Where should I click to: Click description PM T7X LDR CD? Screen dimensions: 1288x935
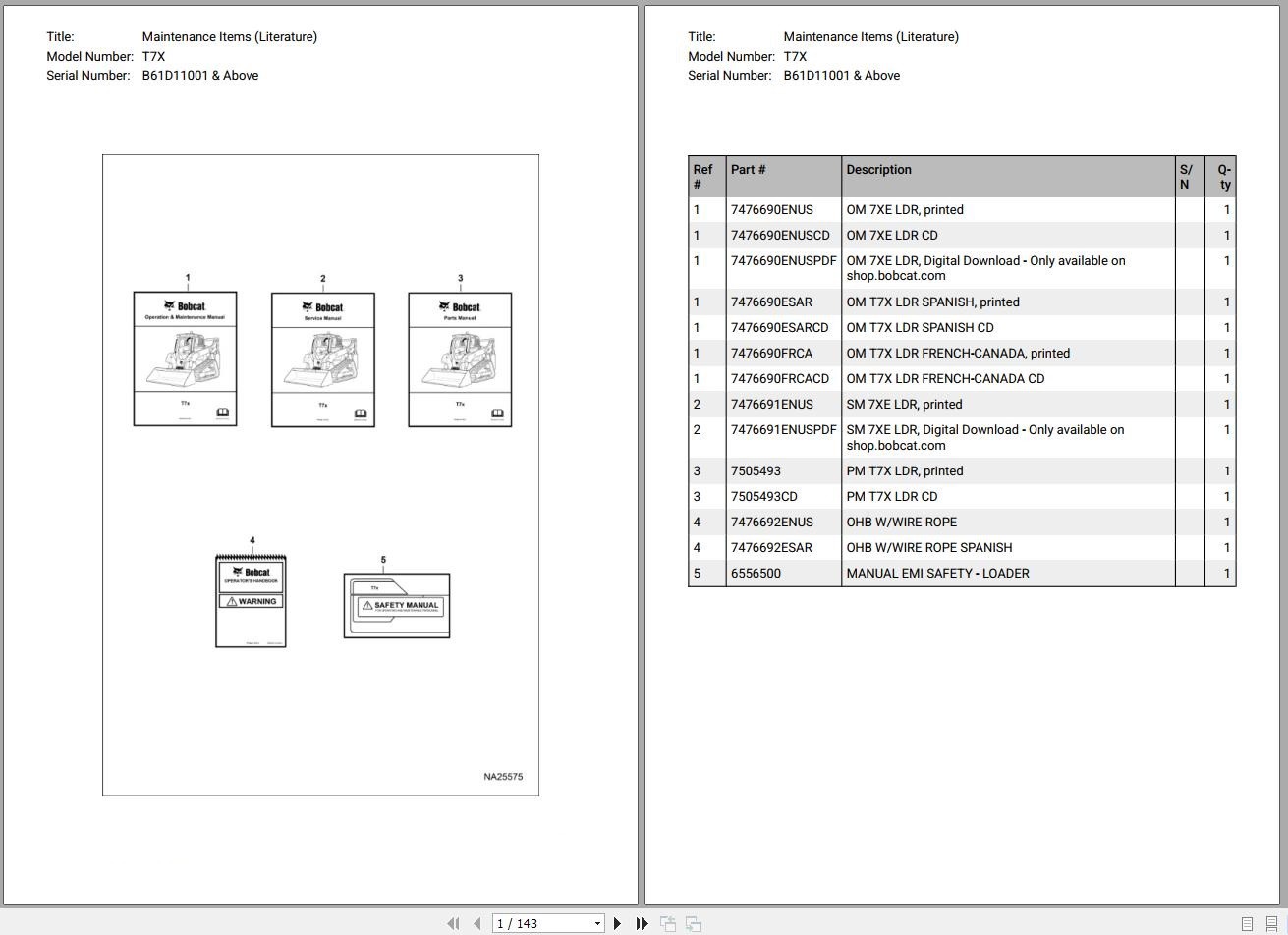tap(892, 497)
